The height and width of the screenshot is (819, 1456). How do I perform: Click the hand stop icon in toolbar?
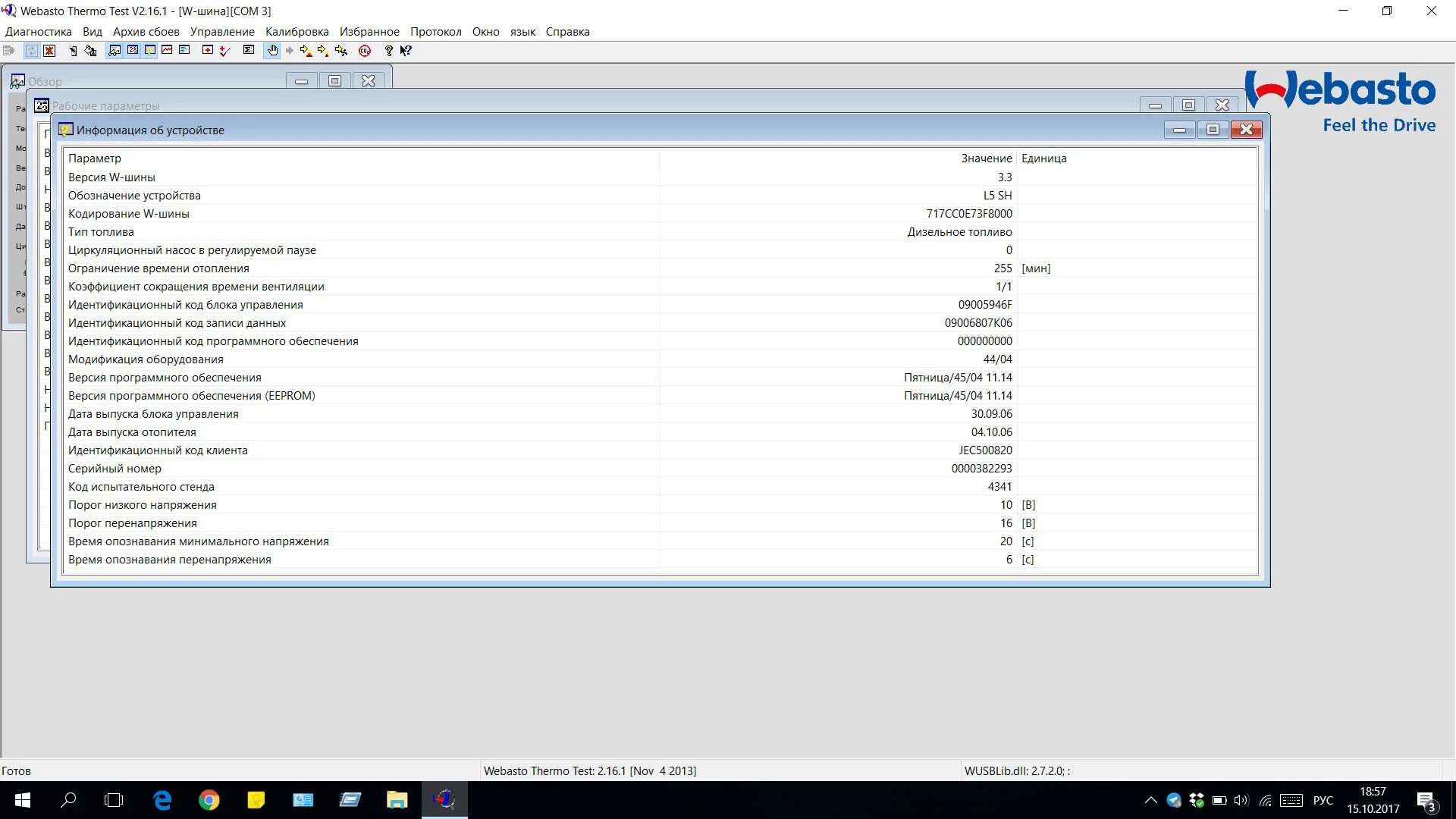coord(272,51)
